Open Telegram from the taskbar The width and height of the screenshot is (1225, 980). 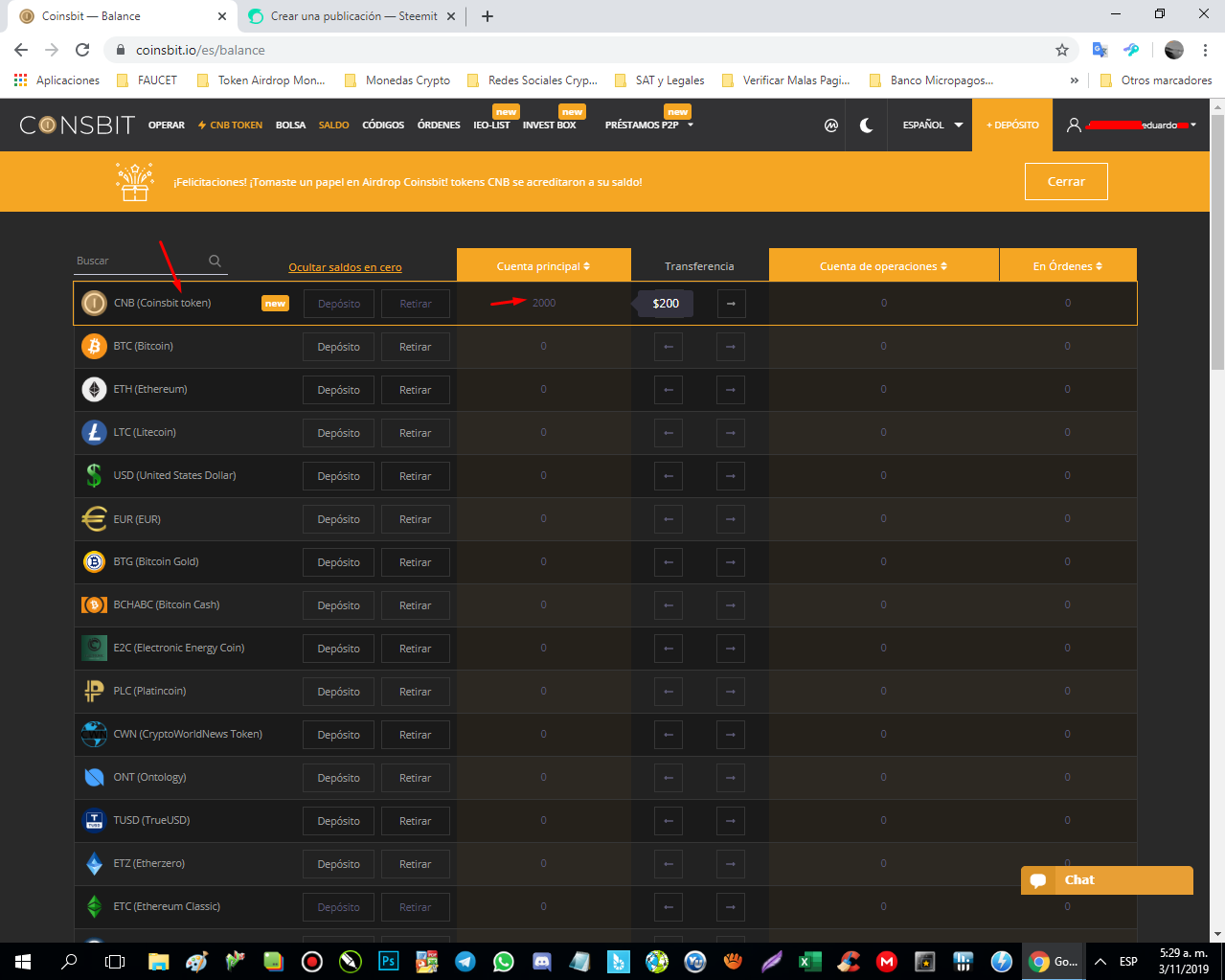coord(465,961)
